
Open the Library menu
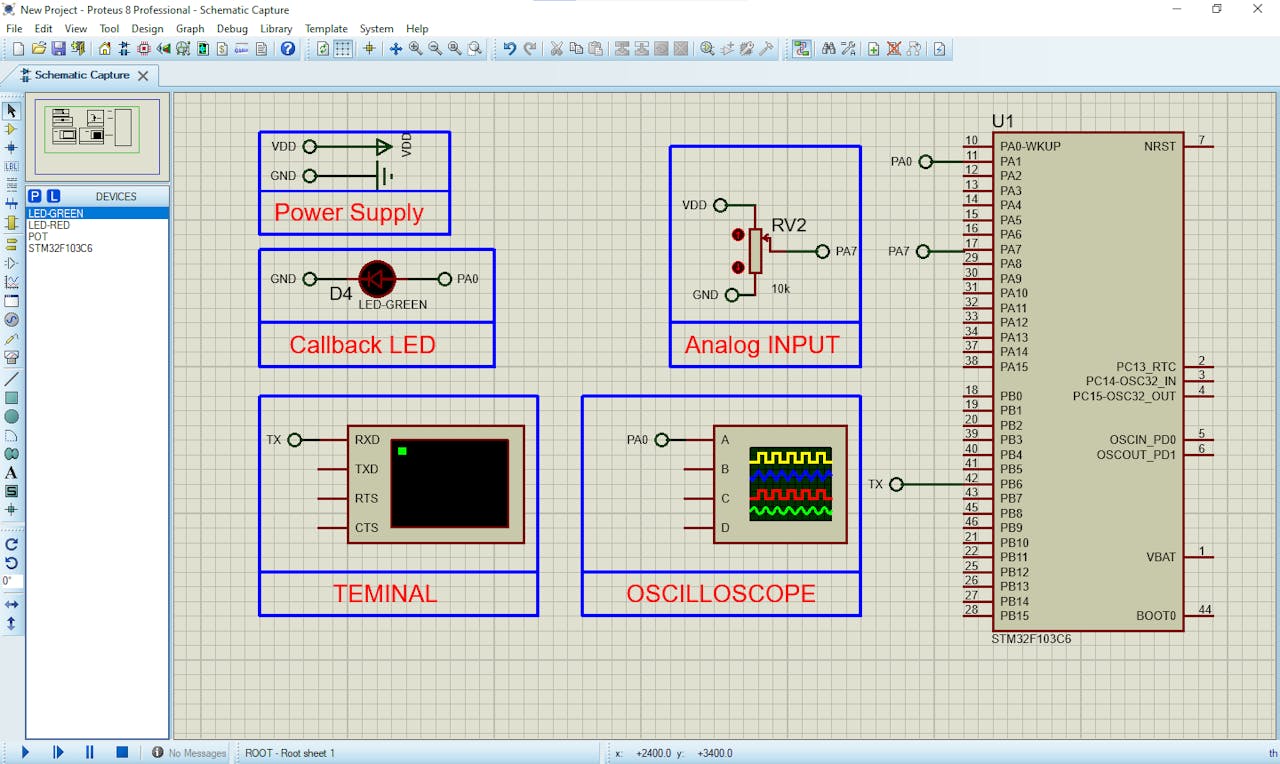click(x=276, y=29)
